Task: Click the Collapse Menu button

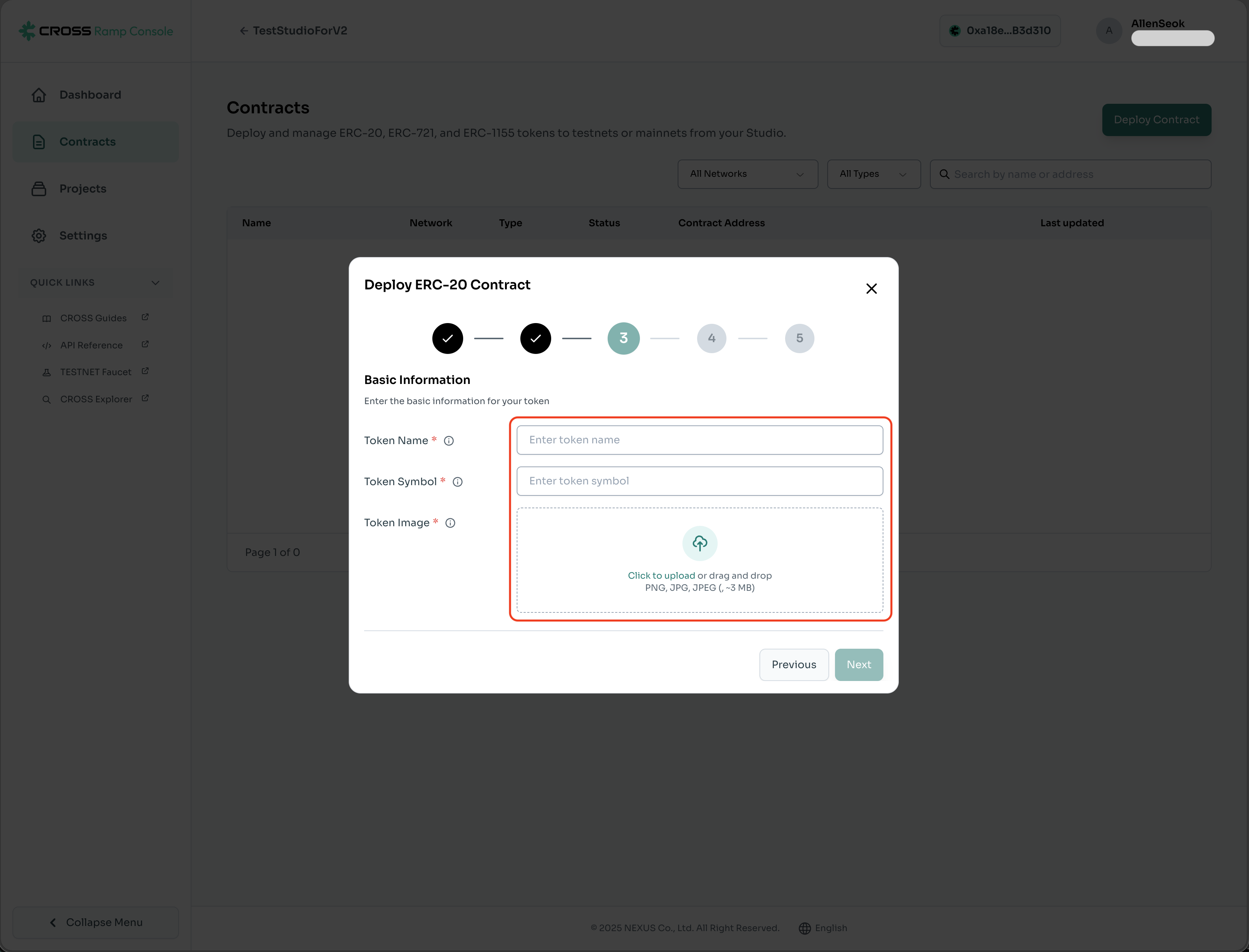Action: point(96,923)
